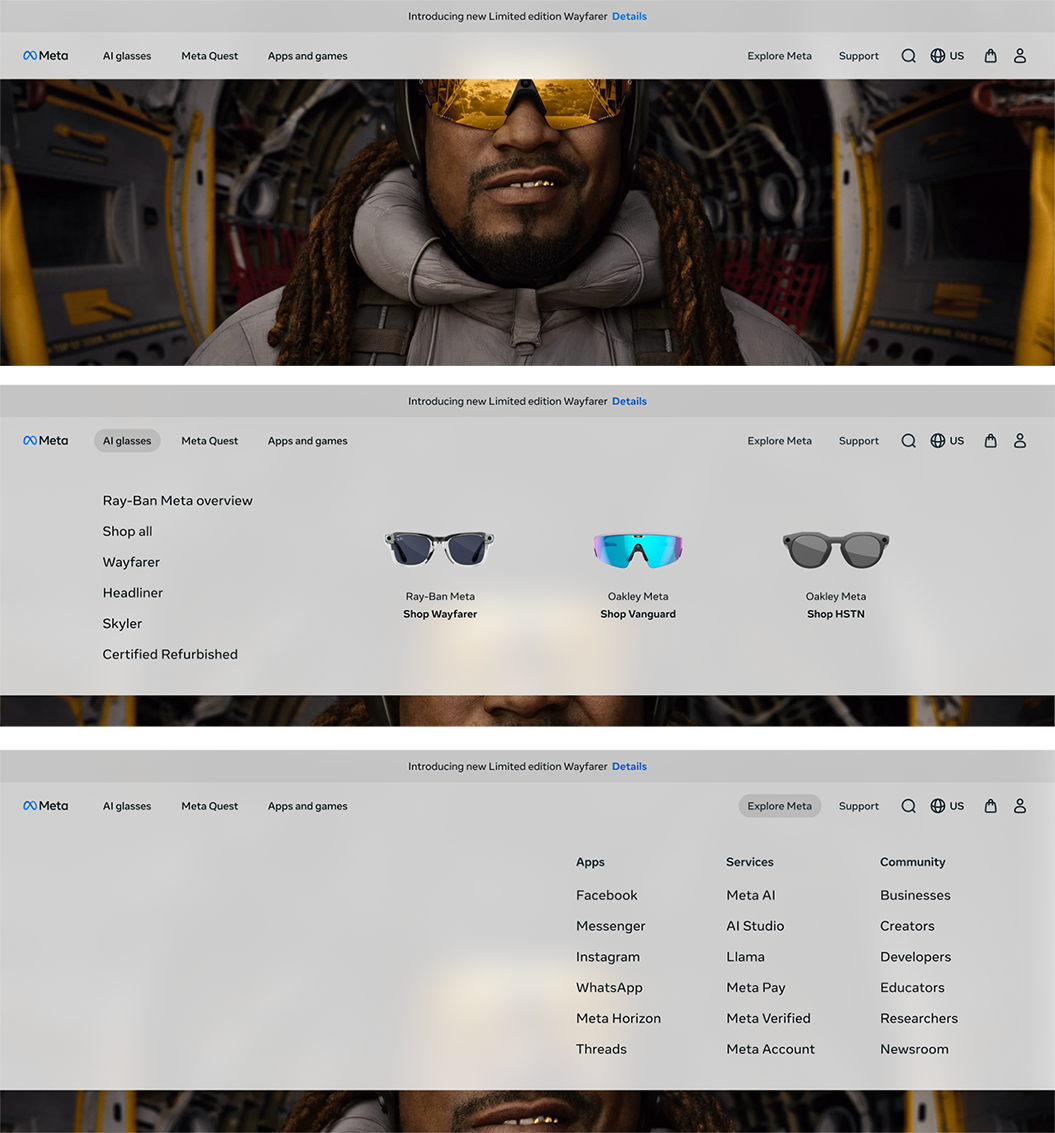Open Educators under Community

(912, 987)
